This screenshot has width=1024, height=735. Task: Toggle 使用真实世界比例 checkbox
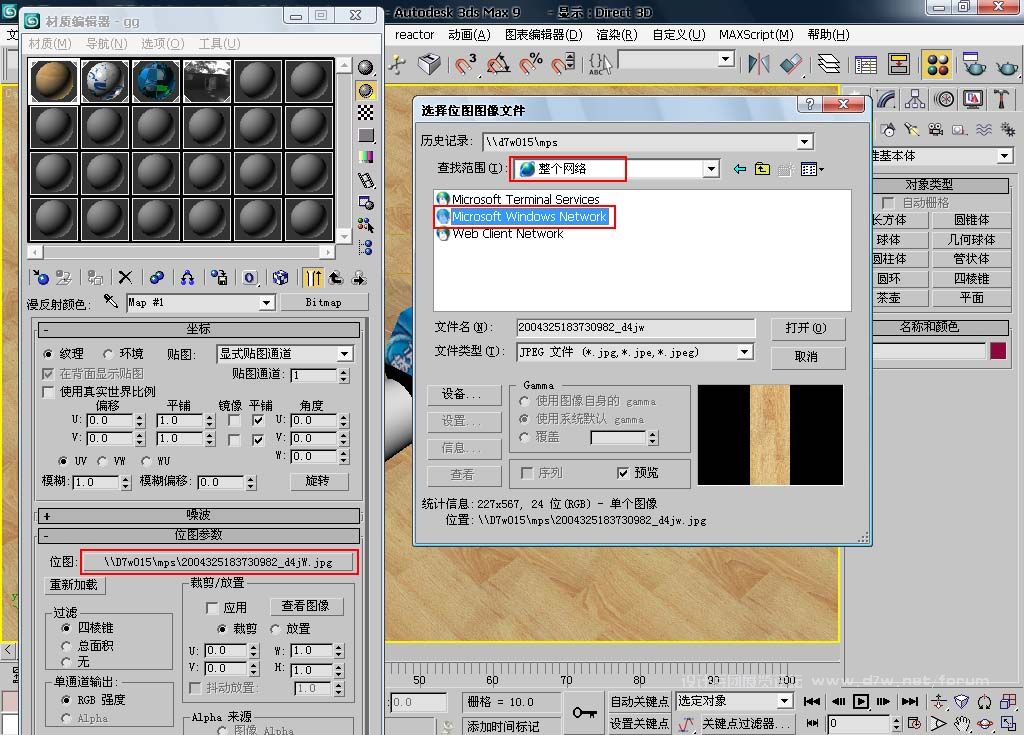[48, 391]
